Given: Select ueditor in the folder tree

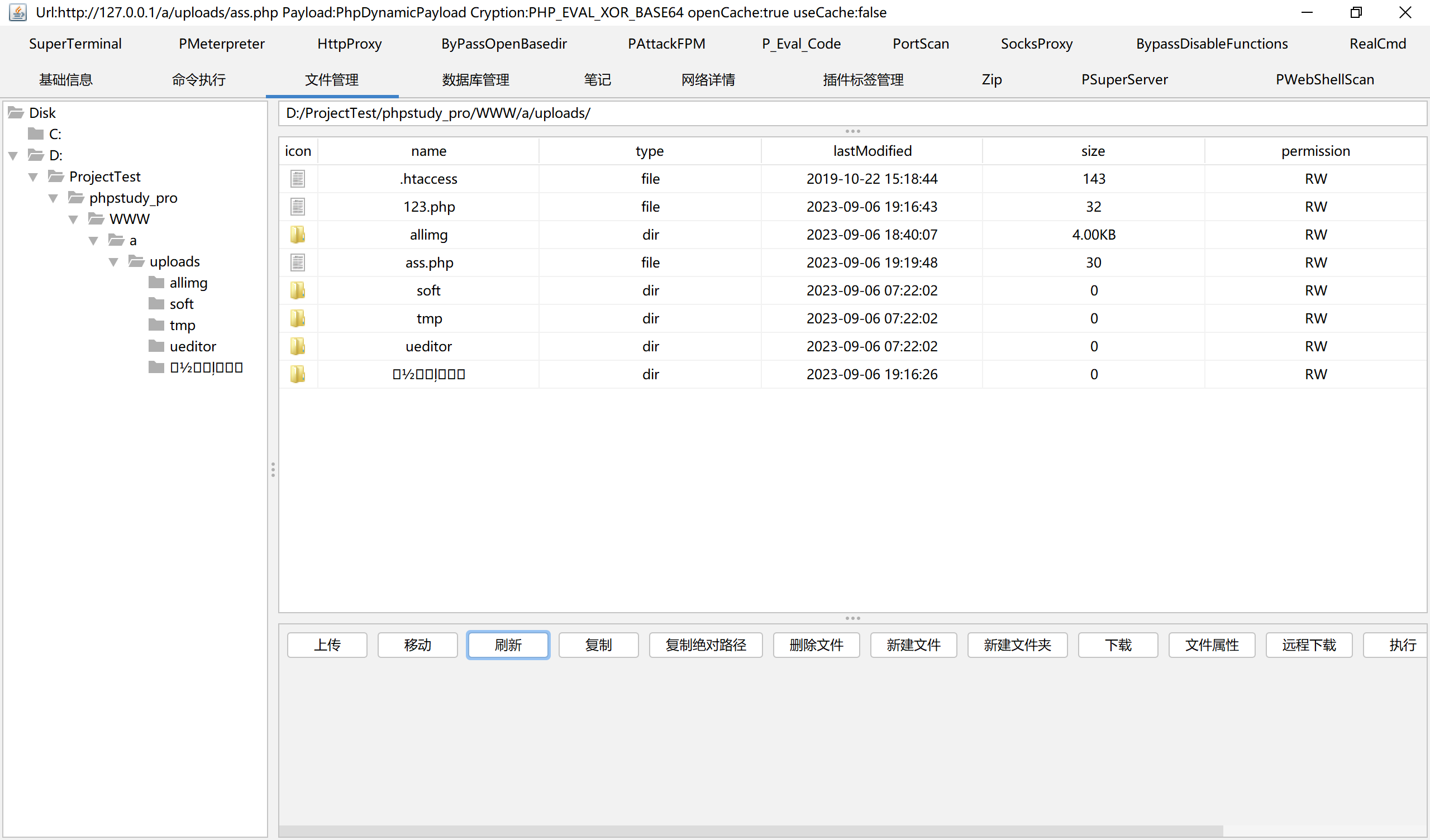Looking at the screenshot, I should [x=193, y=346].
